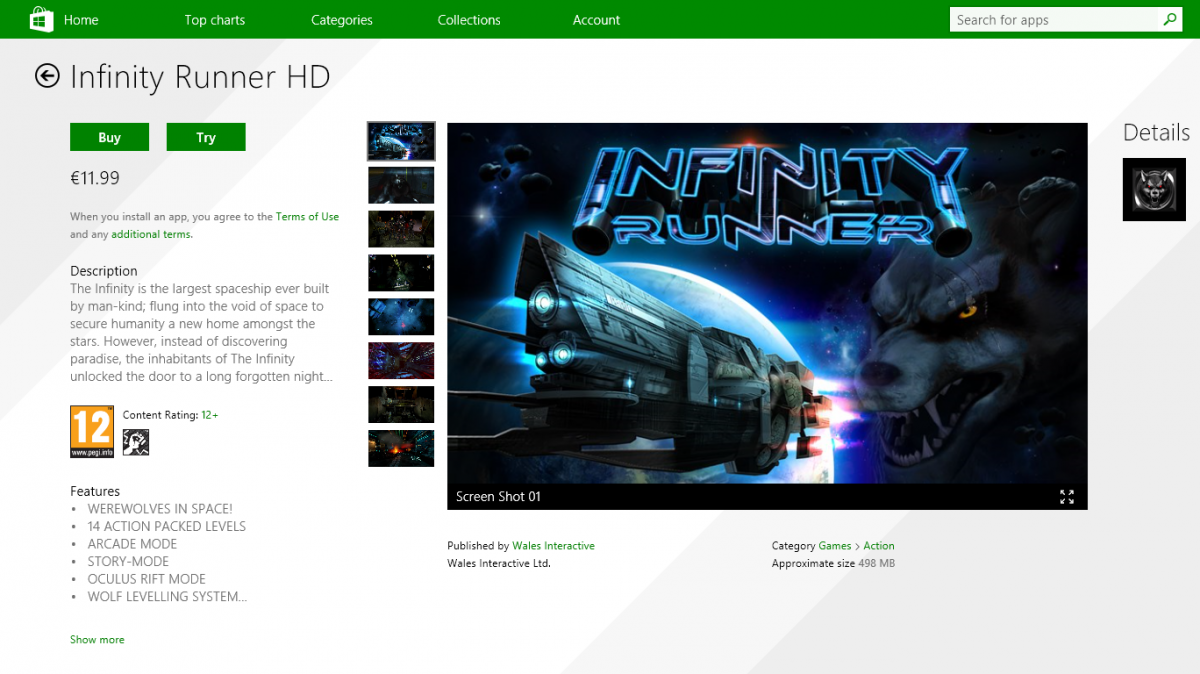Screen dimensions: 1200x674
Task: Click the STORY-MODE feature
Action: (128, 561)
